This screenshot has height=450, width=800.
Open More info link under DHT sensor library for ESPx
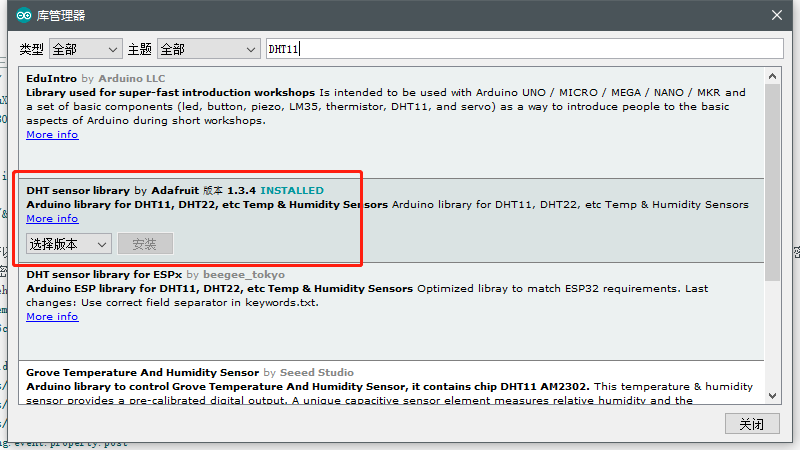52,316
